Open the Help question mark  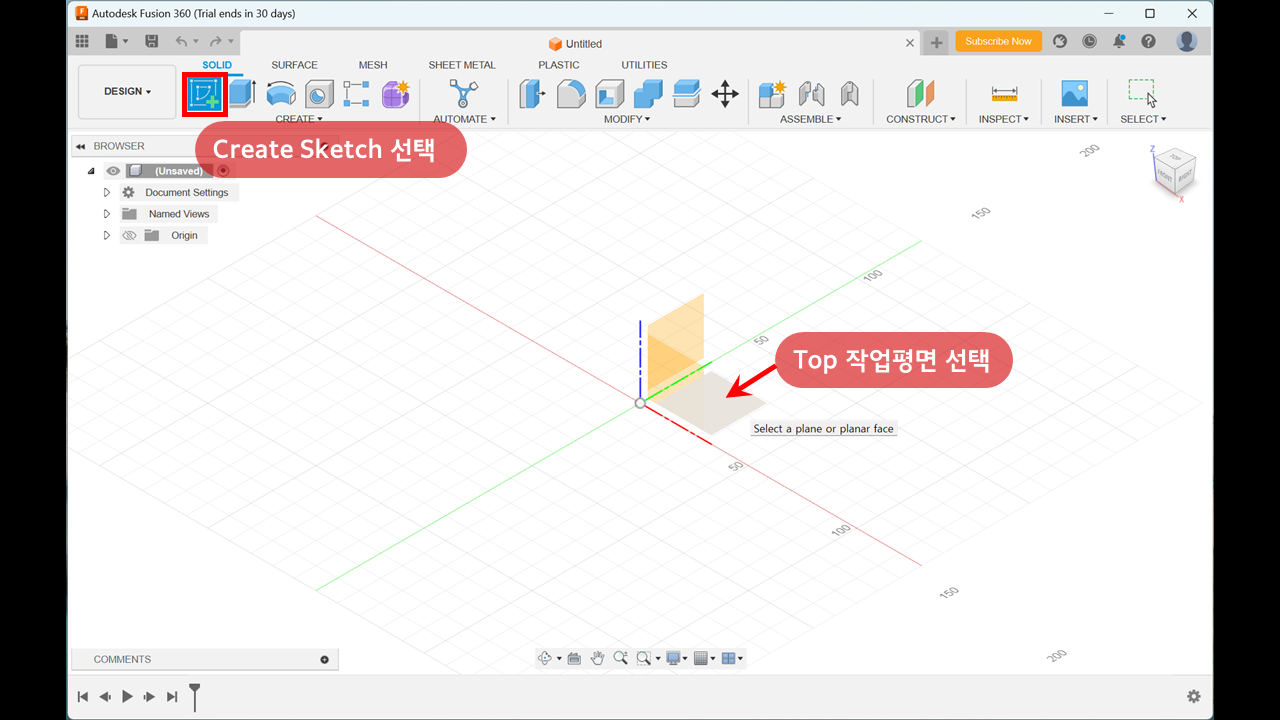click(x=1148, y=41)
